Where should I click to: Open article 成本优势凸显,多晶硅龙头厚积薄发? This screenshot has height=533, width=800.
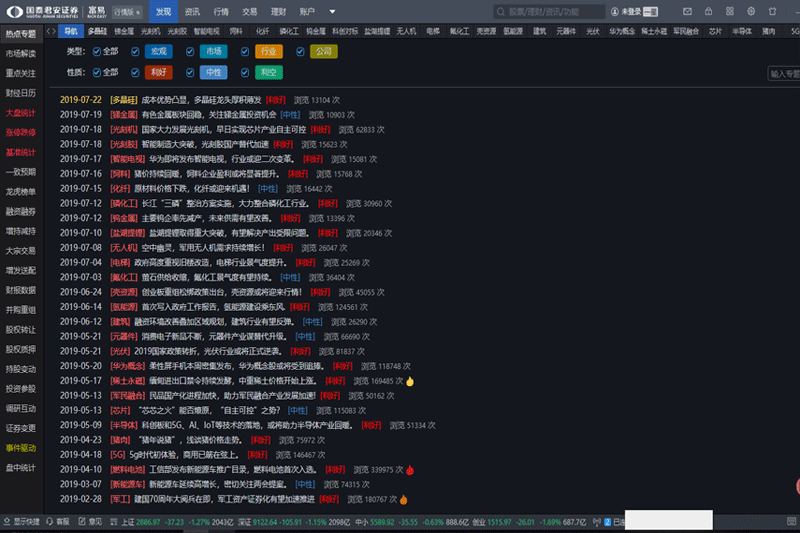201,100
